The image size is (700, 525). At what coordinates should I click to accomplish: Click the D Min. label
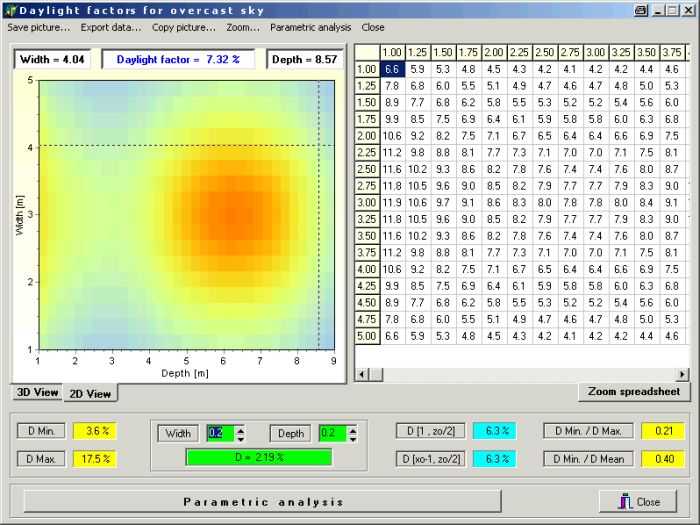pyautogui.click(x=41, y=431)
